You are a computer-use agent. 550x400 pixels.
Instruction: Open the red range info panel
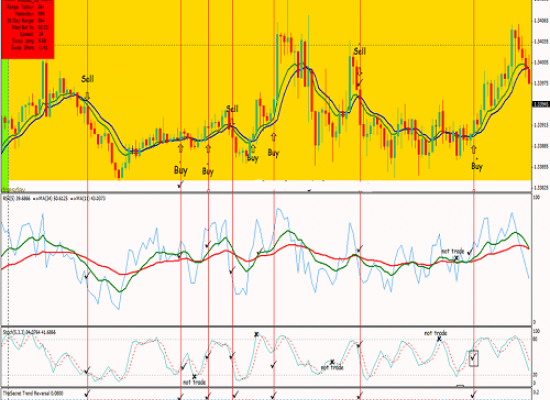28,29
